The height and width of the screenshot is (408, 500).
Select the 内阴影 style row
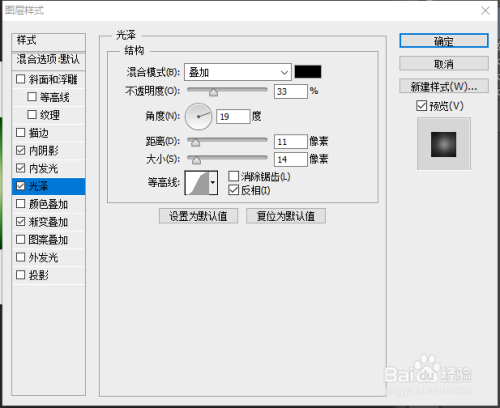[48, 150]
